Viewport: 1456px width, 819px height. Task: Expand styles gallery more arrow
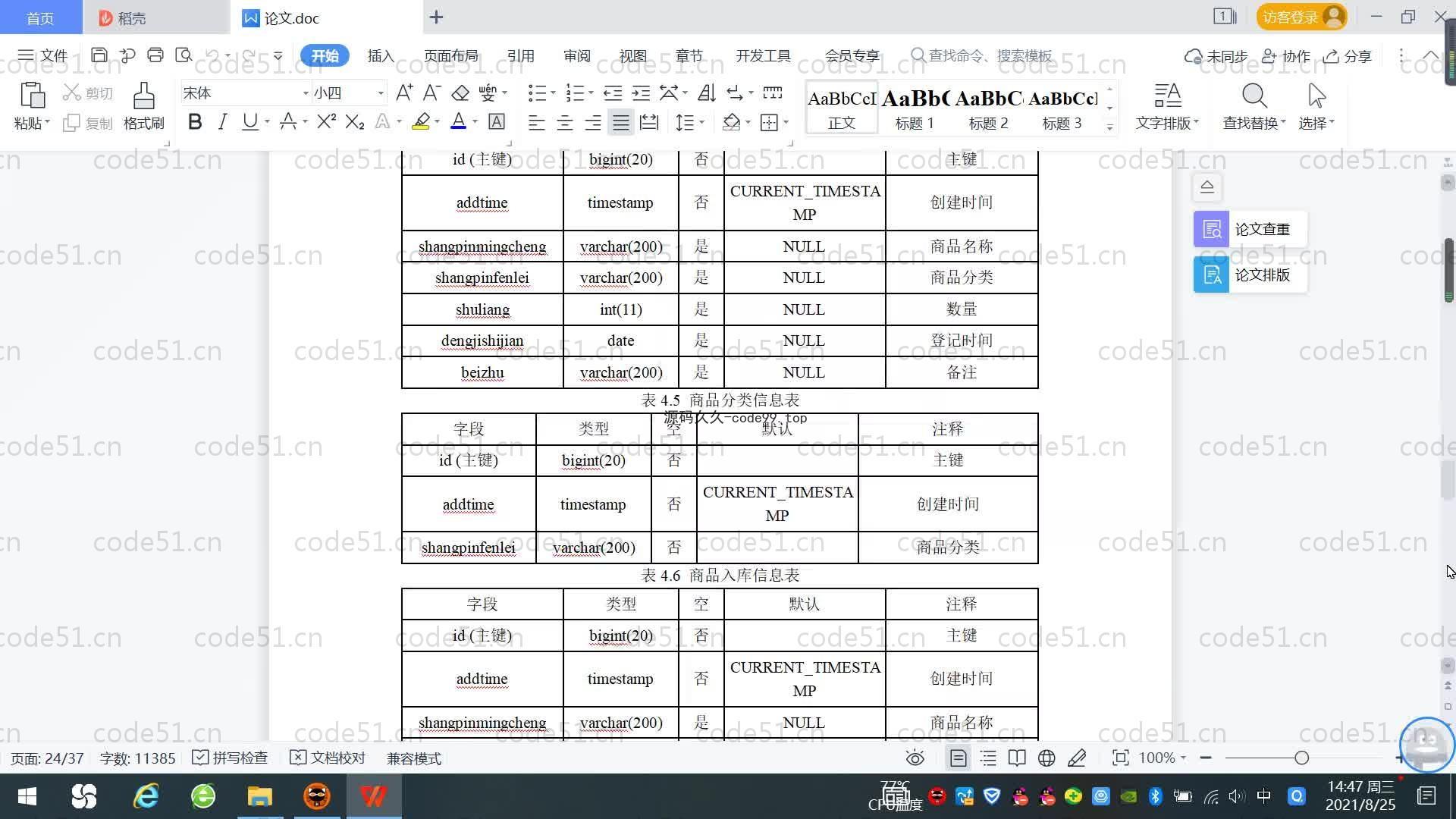pyautogui.click(x=1109, y=127)
